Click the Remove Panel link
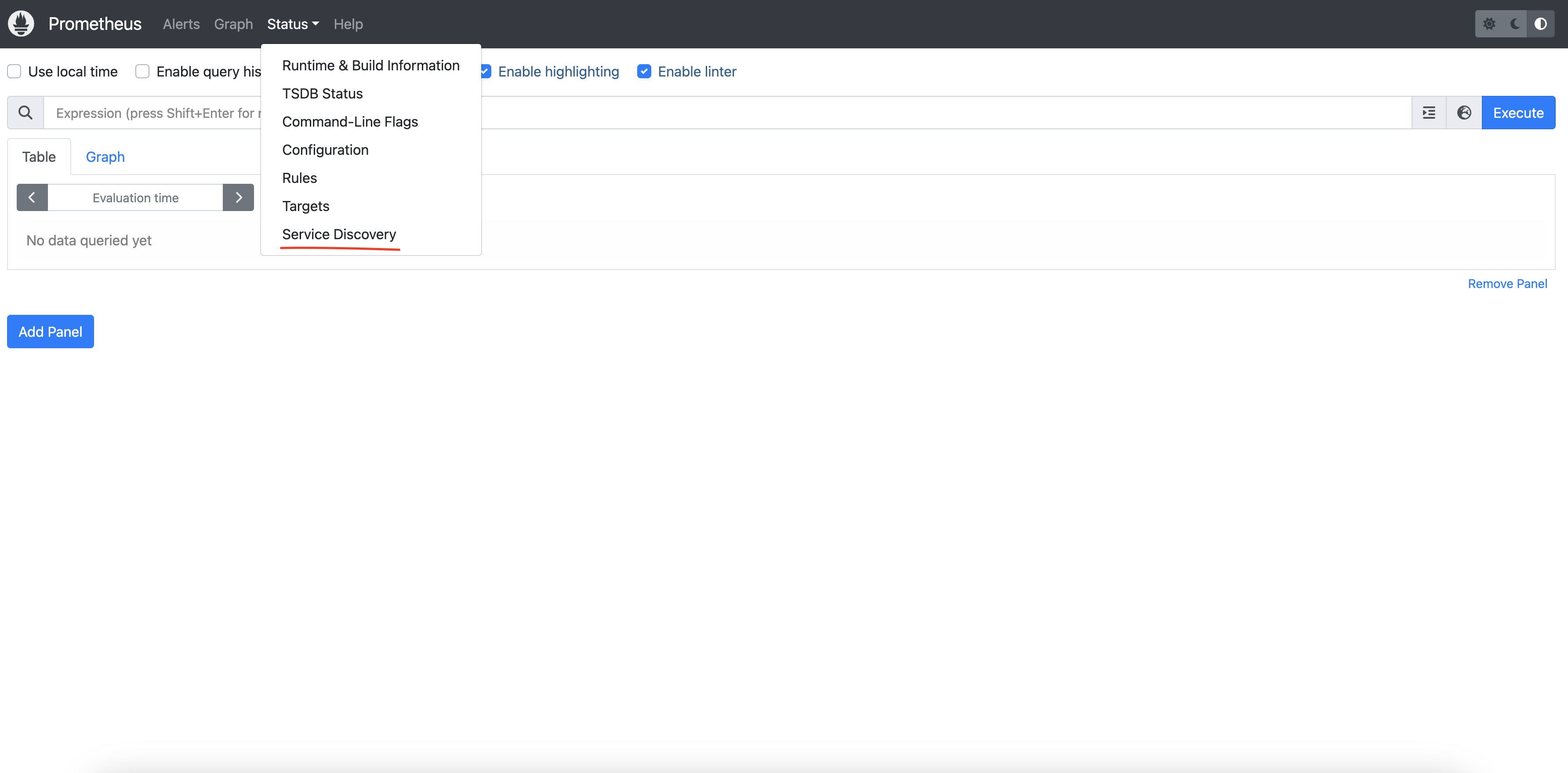This screenshot has height=773, width=1568. 1507,283
